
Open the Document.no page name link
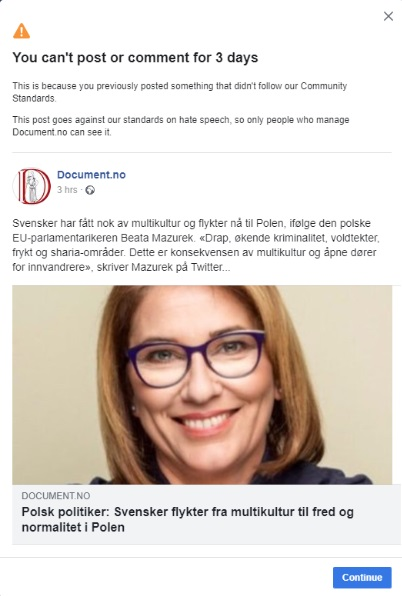click(91, 175)
